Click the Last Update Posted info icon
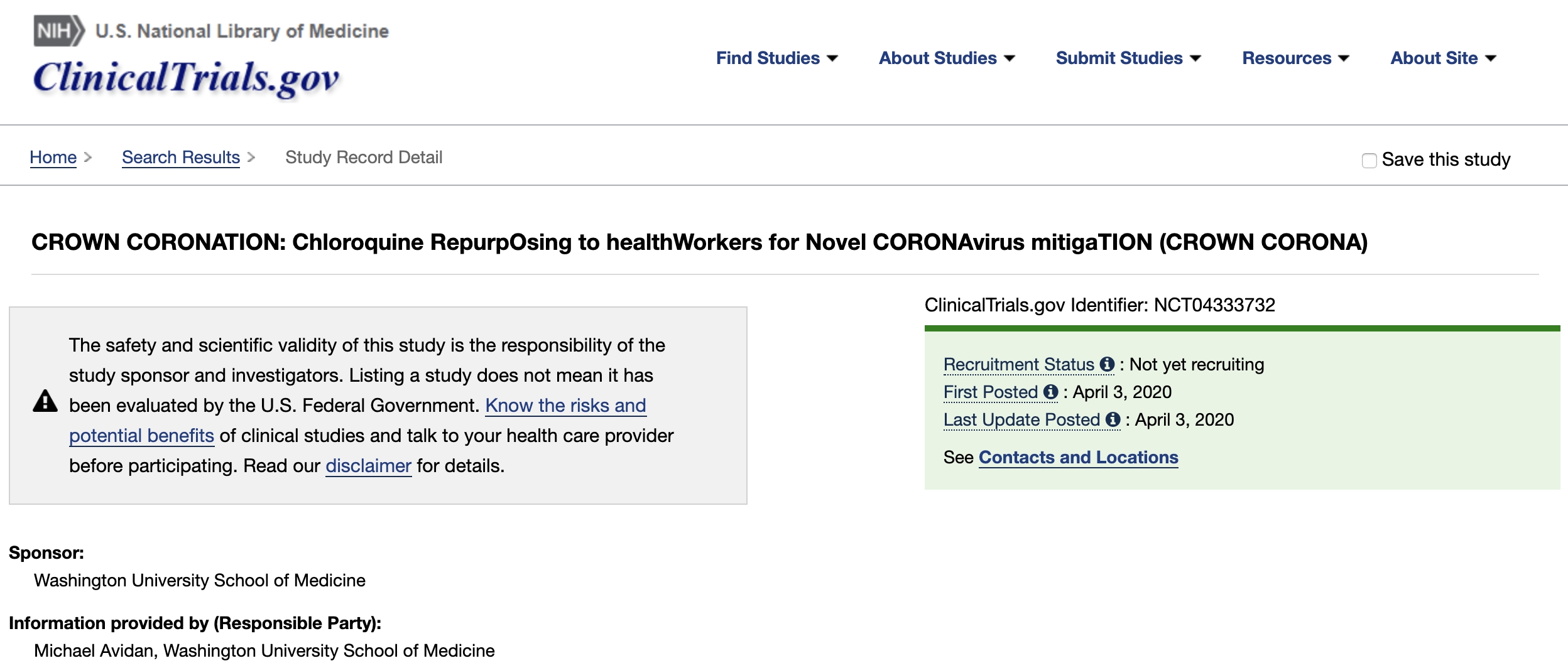The image size is (1568, 668). (x=1113, y=419)
